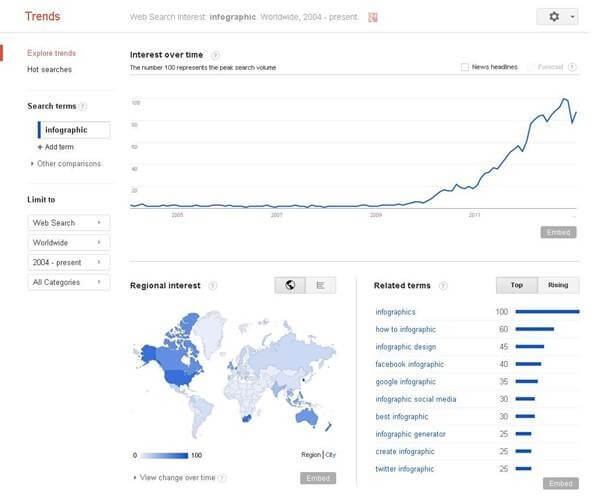The width and height of the screenshot is (601, 500).
Task: Click help icon next to Search terms
Action: [x=84, y=108]
